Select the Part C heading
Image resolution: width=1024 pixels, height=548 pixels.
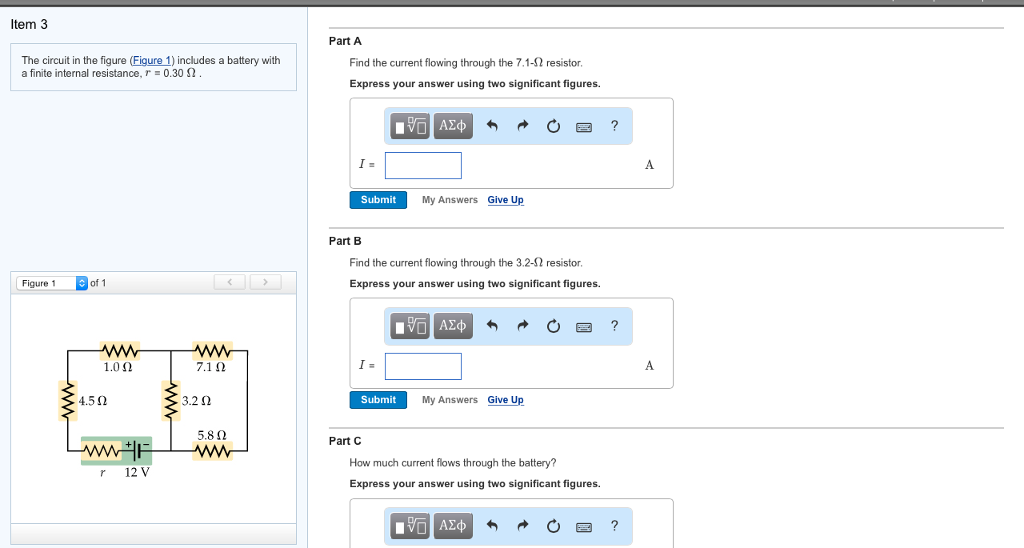(345, 441)
